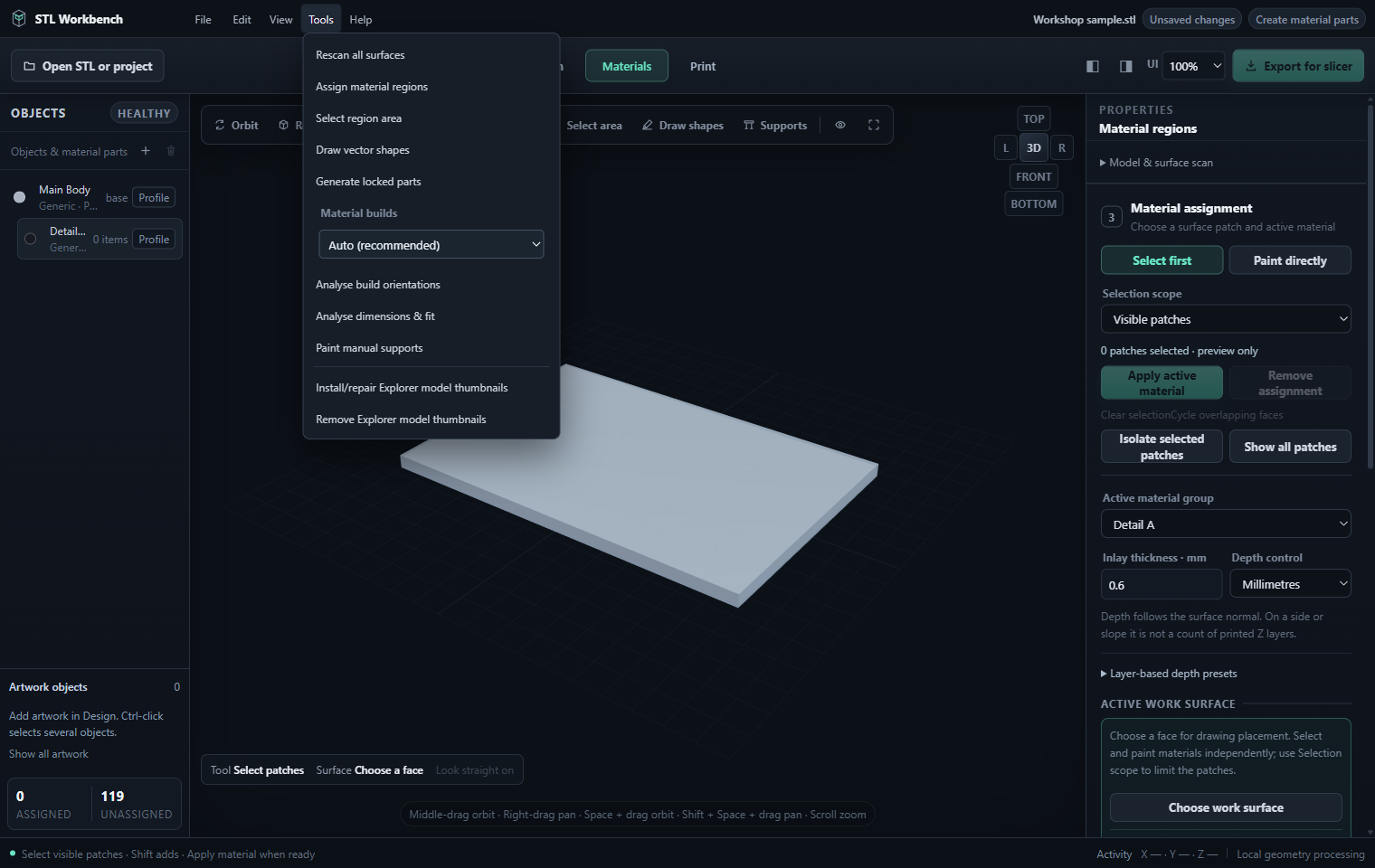1375x868 pixels.
Task: Switch to right (R) view
Action: point(1062,147)
